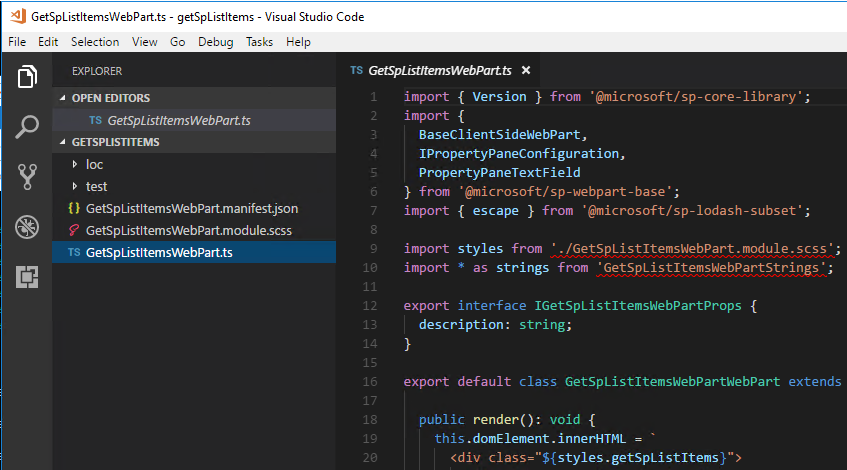Image resolution: width=847 pixels, height=470 pixels.
Task: Open the View menu
Action: click(144, 42)
